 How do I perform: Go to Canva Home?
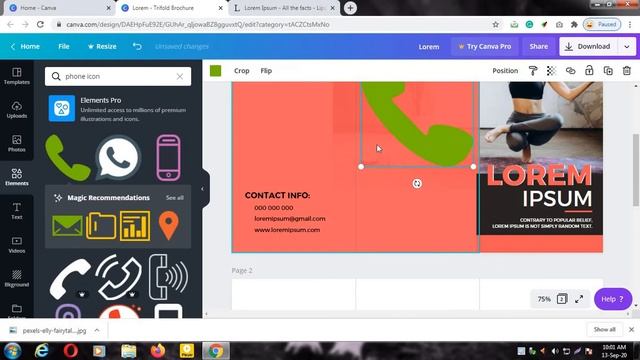pyautogui.click(x=25, y=47)
